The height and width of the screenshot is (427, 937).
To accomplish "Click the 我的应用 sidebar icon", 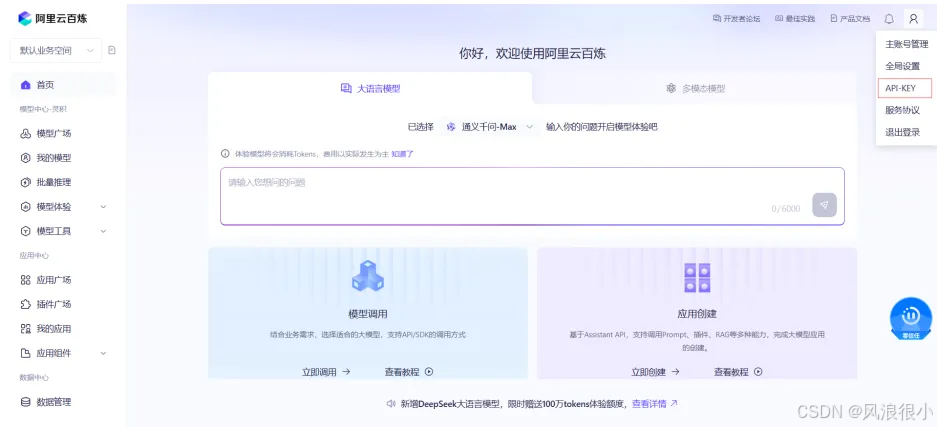I will click(x=26, y=329).
